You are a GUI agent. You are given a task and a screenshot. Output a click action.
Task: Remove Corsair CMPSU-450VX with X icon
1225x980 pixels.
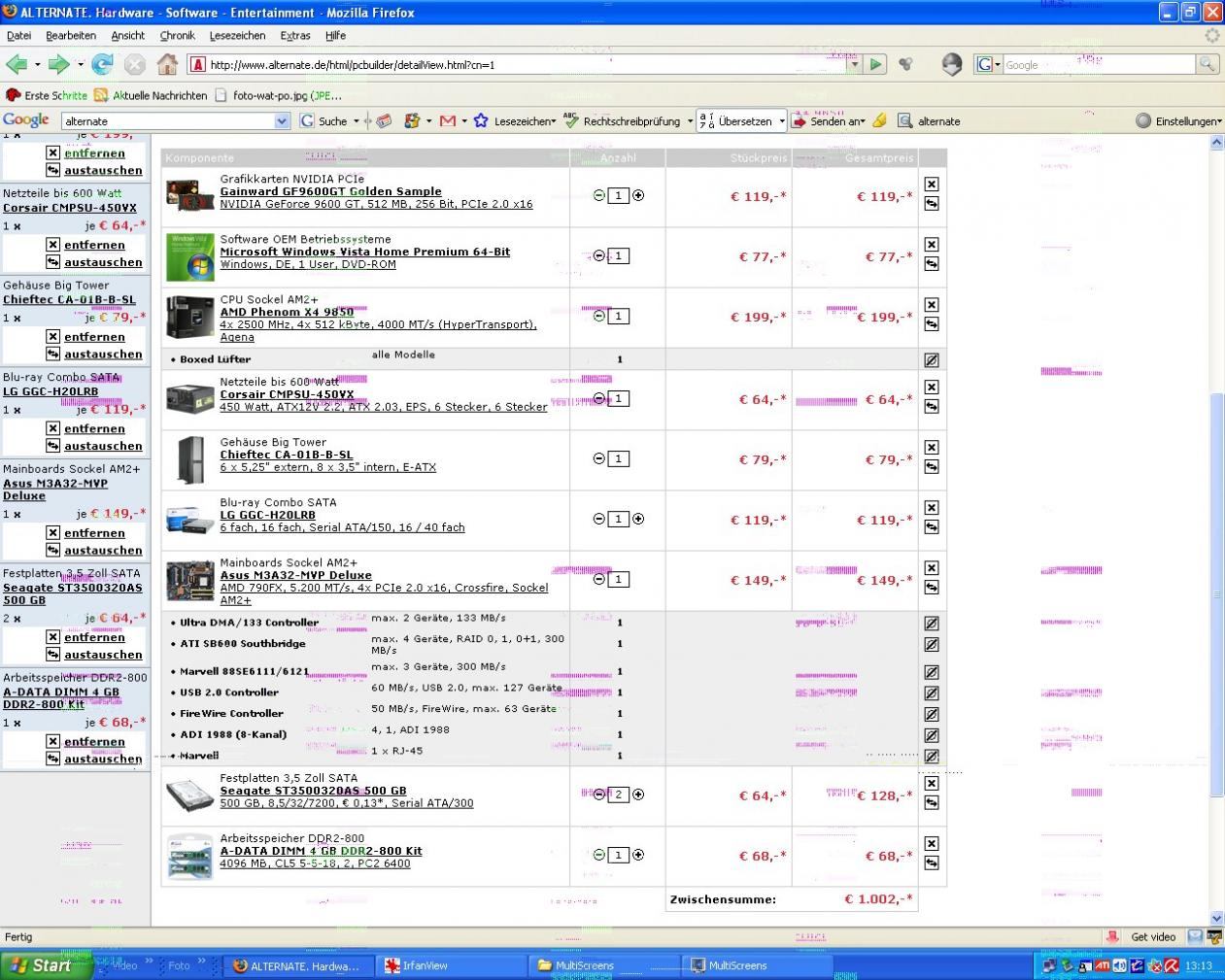931,387
